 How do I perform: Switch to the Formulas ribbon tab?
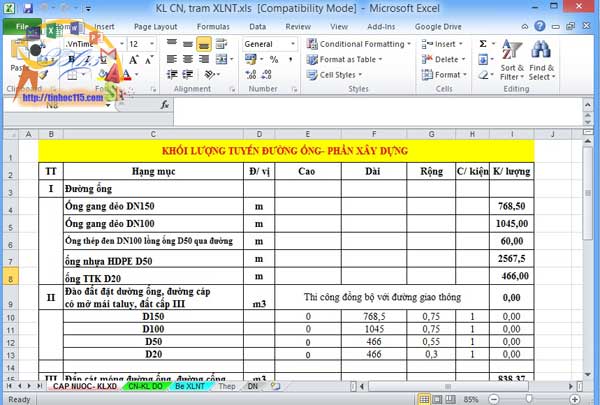point(212,26)
